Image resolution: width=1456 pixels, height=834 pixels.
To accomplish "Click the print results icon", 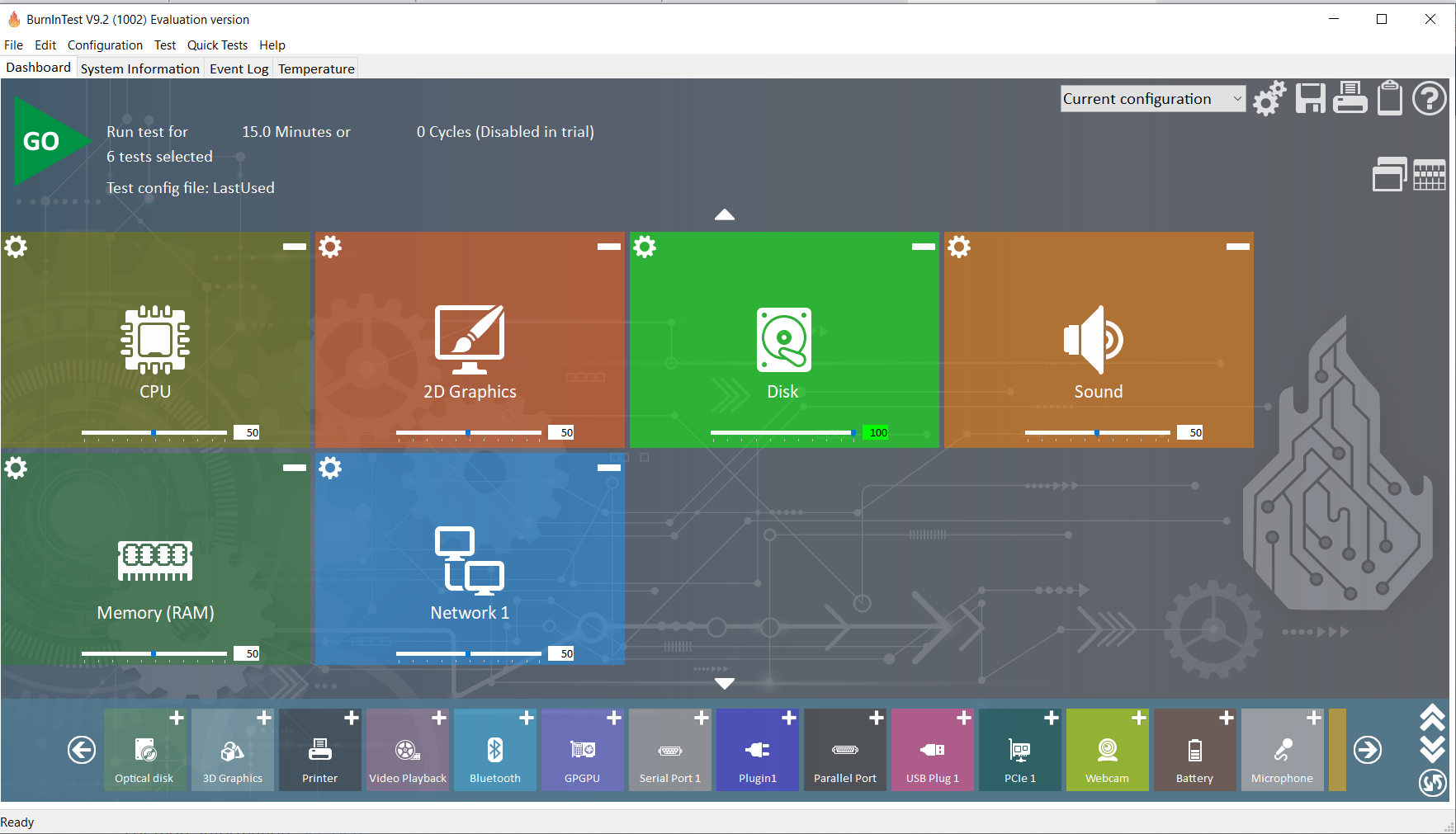I will click(x=1350, y=99).
